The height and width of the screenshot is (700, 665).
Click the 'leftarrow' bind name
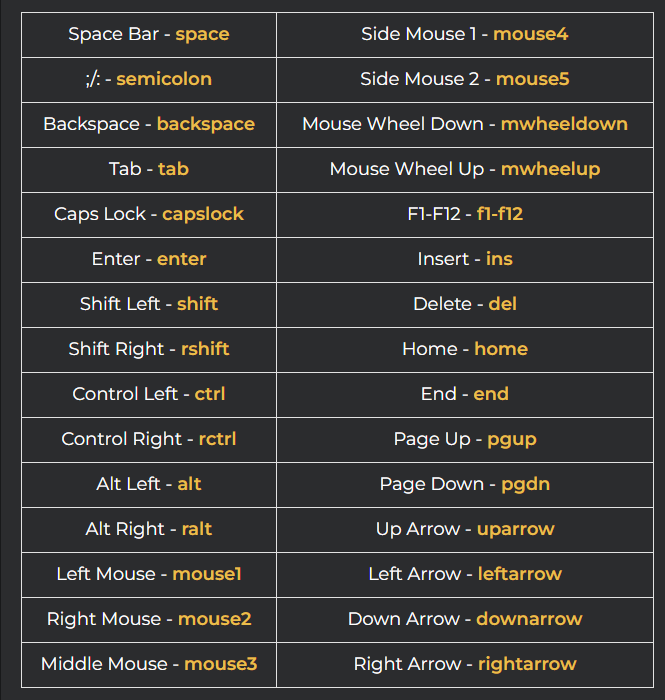click(520, 574)
